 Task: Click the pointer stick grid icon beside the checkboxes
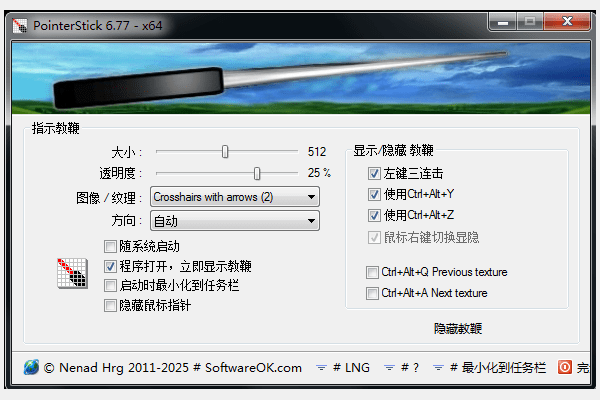point(72,273)
